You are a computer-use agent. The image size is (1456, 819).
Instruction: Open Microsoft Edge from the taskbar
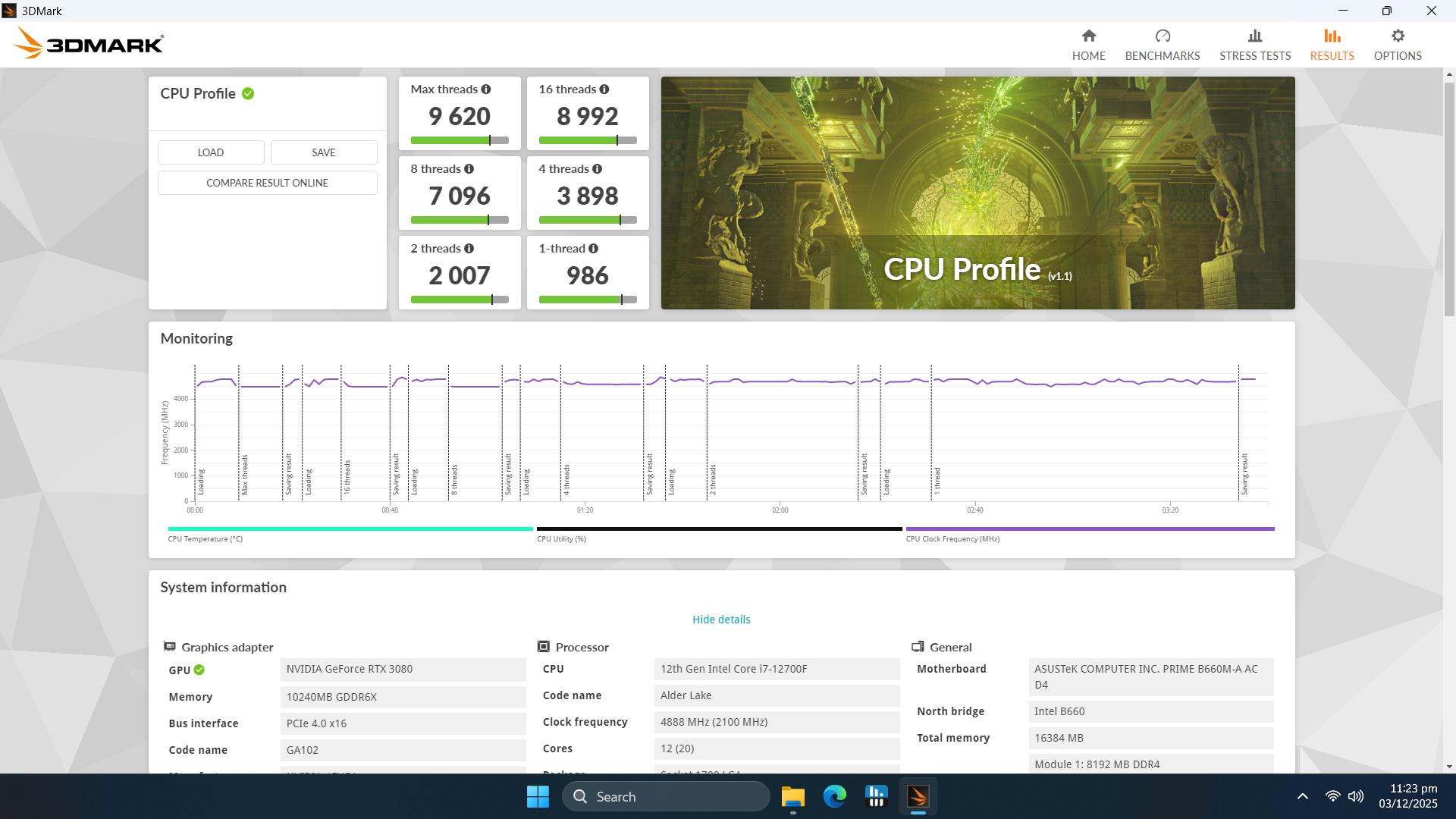tap(834, 796)
